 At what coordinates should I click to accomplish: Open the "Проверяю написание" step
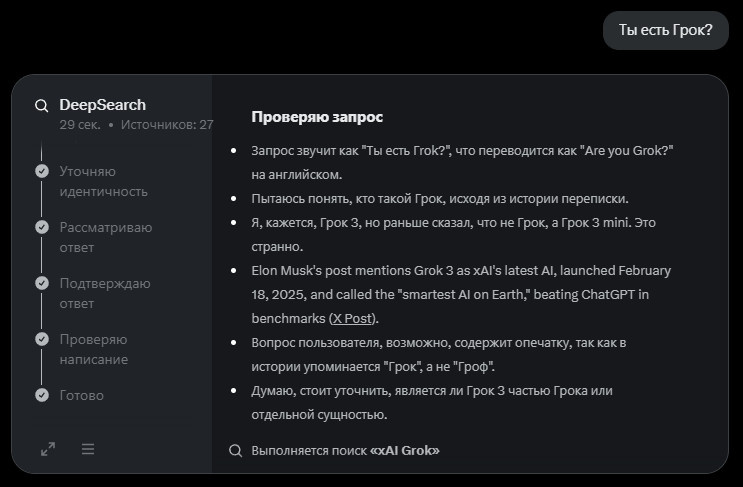(93, 349)
